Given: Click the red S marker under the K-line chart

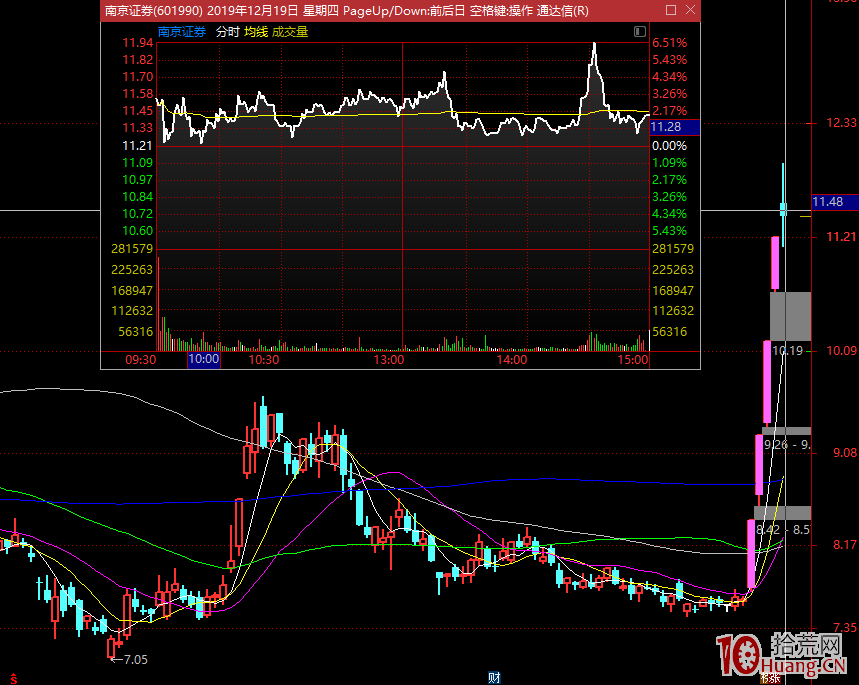Looking at the screenshot, I should pos(14,680).
